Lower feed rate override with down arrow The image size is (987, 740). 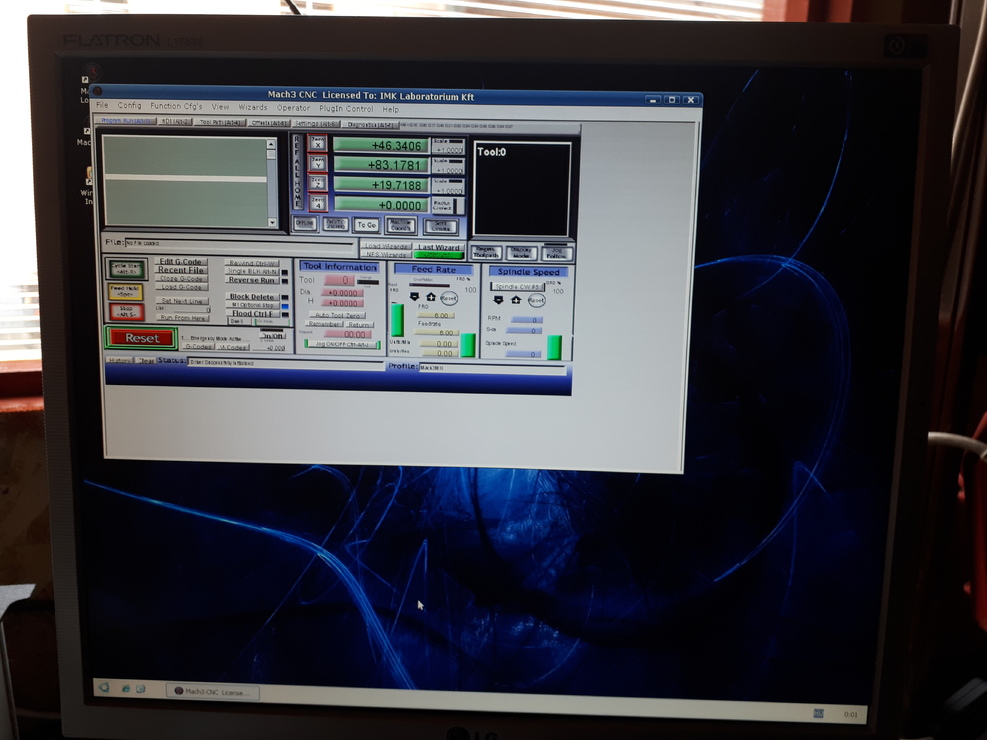[x=414, y=298]
